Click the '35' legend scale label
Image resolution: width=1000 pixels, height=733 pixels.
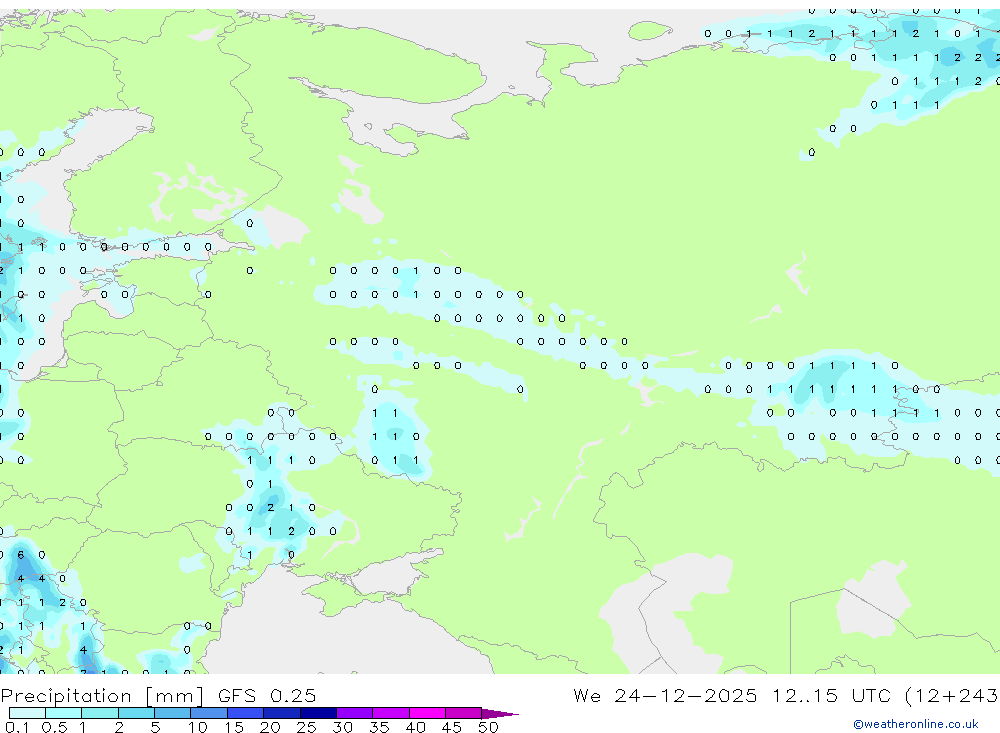coord(379,727)
